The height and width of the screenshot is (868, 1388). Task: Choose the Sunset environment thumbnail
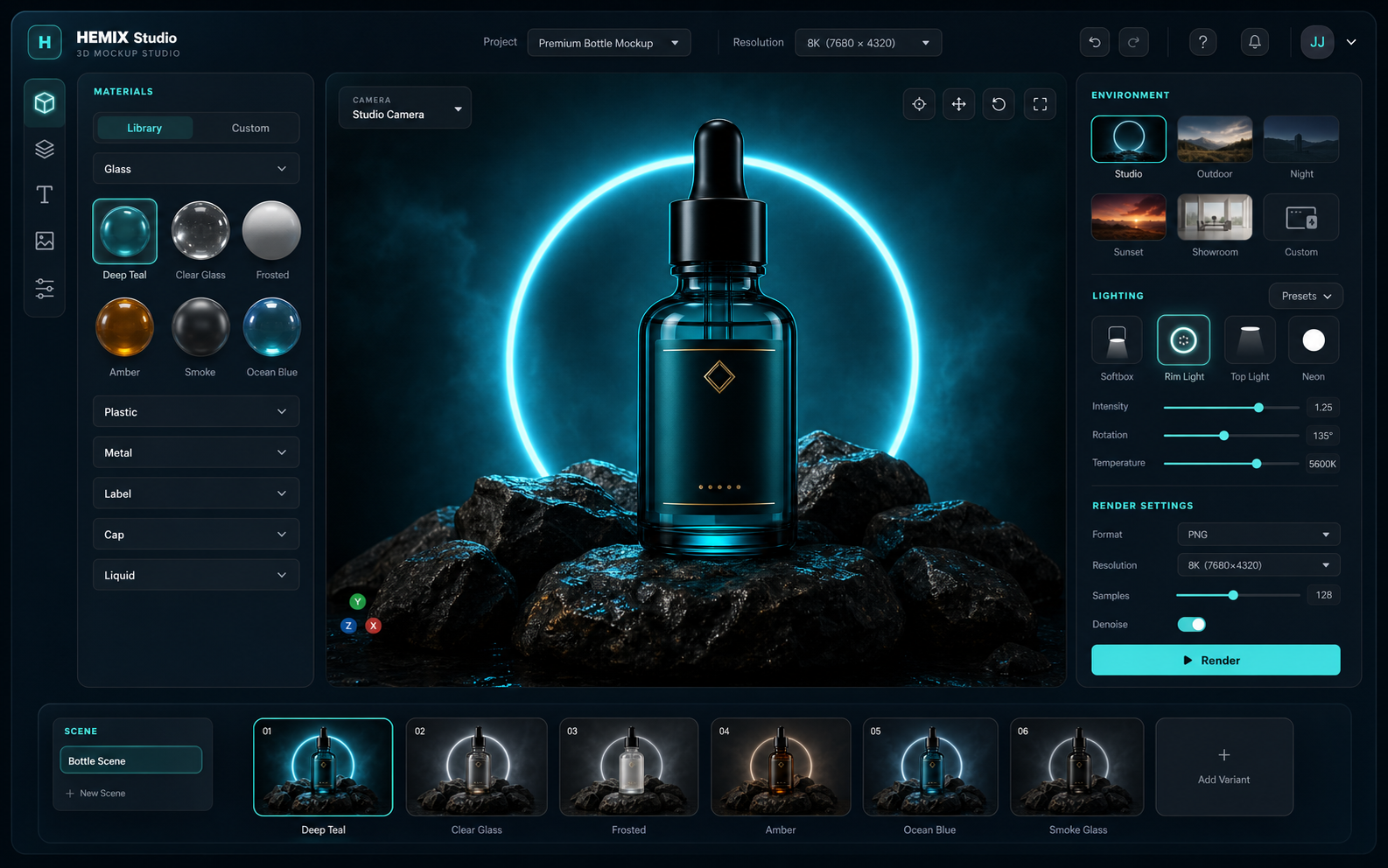[1129, 217]
